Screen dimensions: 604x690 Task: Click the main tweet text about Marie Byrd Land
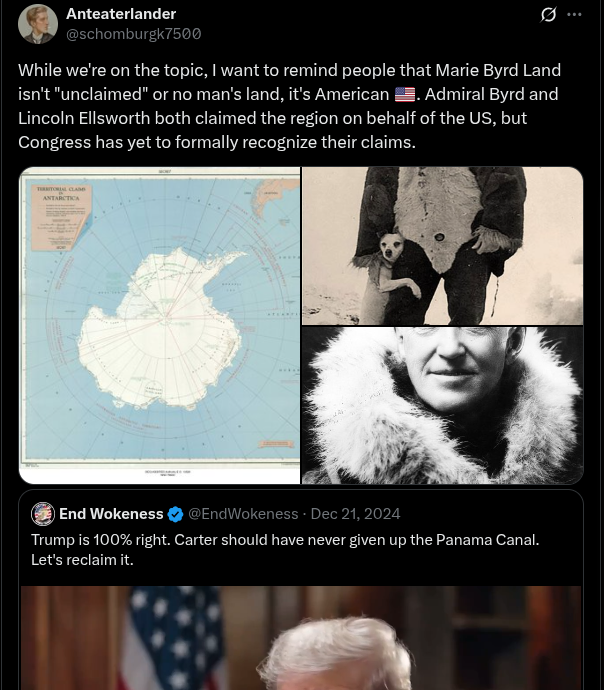click(289, 106)
